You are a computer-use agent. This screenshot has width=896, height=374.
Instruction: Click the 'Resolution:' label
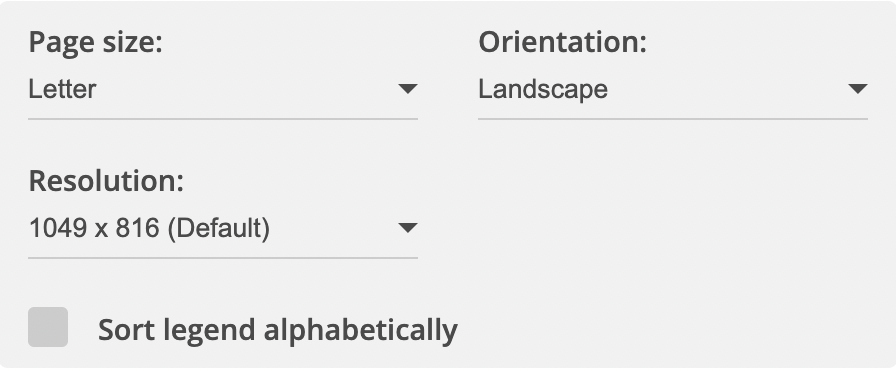tap(106, 181)
